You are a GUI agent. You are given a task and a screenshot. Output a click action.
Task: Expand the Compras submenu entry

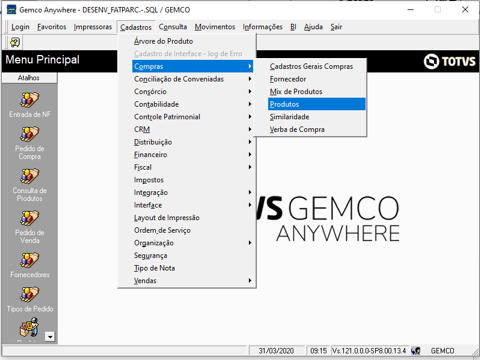192,66
